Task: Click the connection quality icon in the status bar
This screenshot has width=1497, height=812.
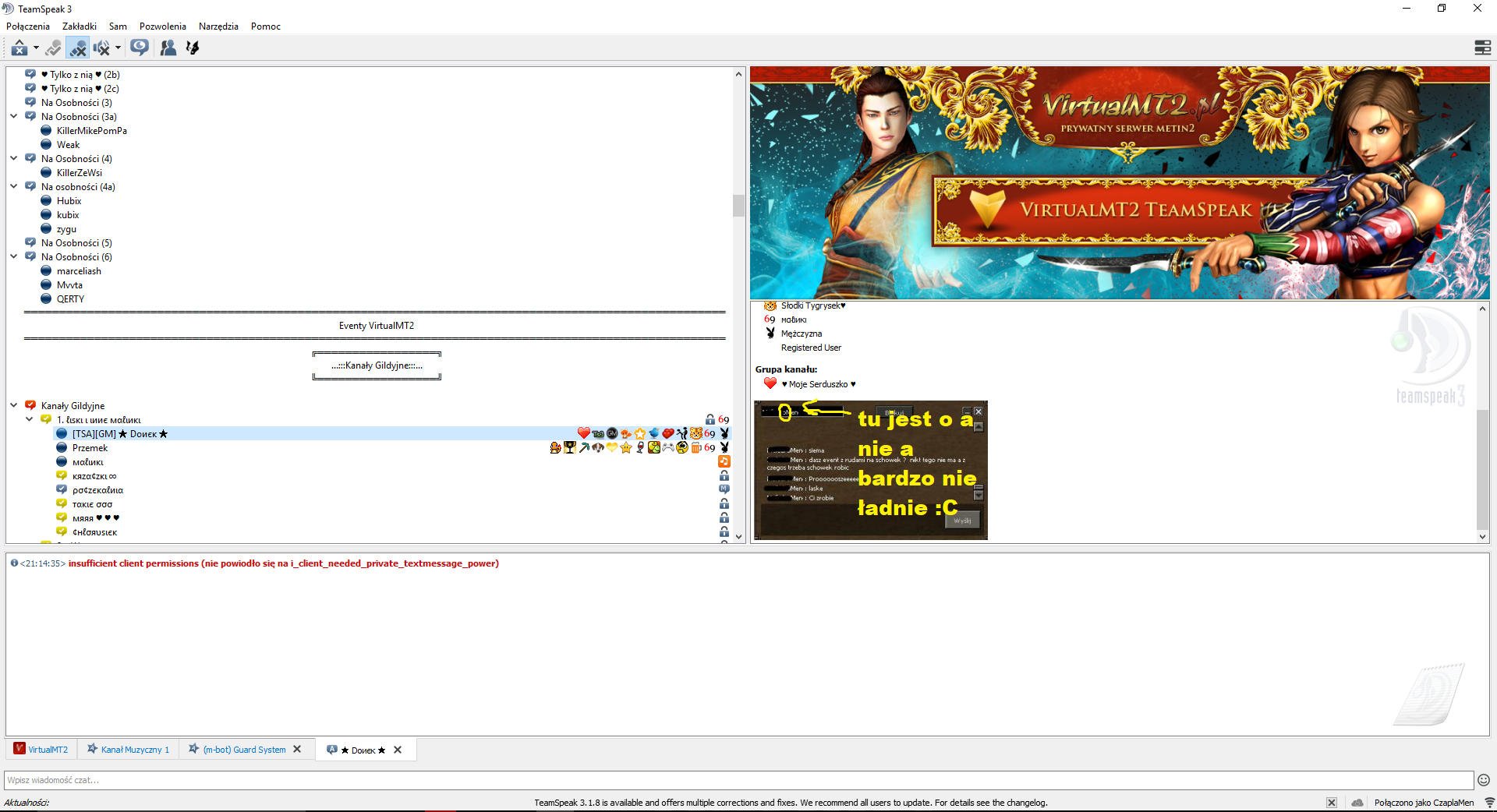Action: coord(1488,803)
